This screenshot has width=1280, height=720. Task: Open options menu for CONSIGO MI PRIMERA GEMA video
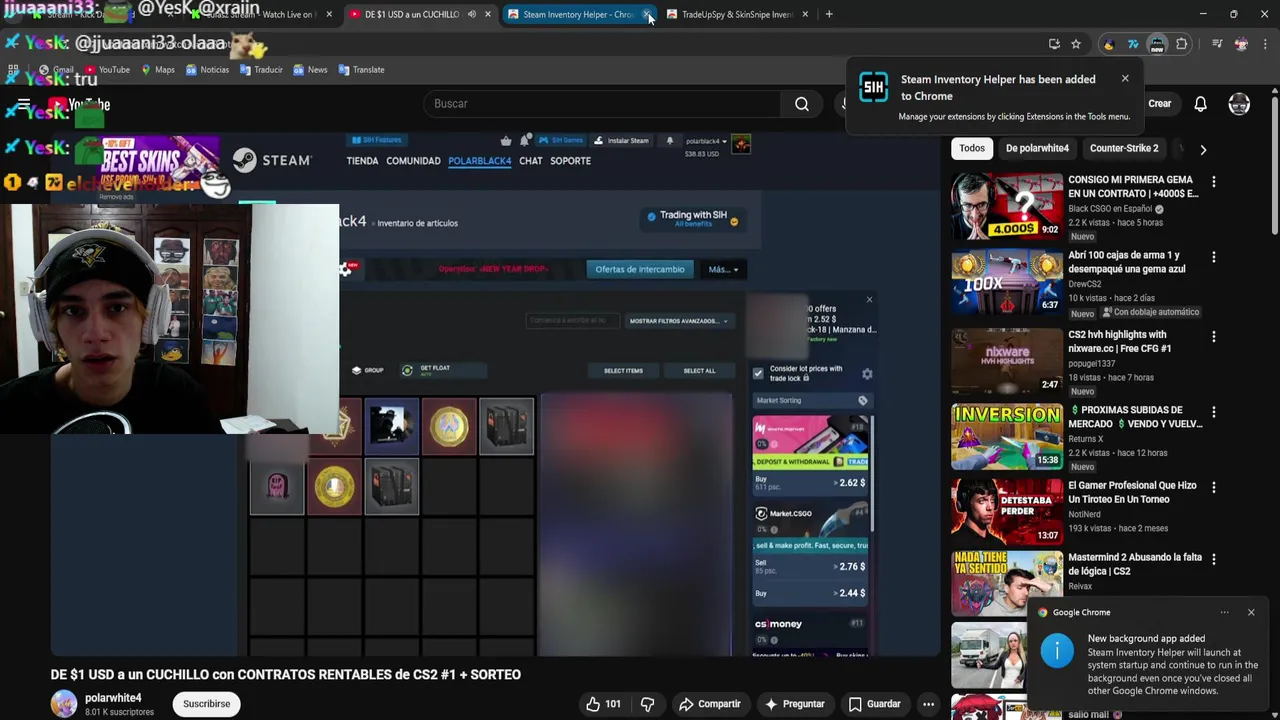click(x=1214, y=182)
